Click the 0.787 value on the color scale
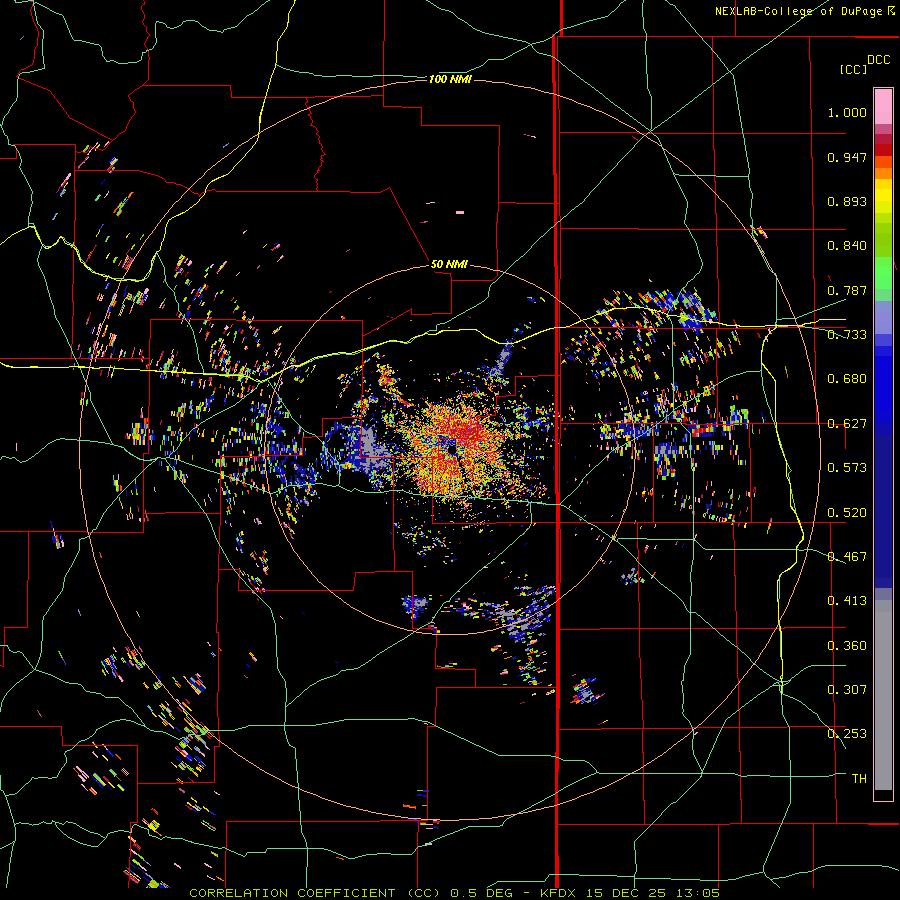 (x=847, y=290)
